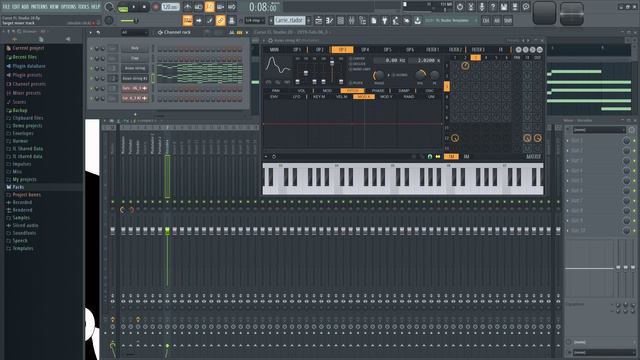
Task: Click the selected green mixer track fader
Action: click(x=167, y=231)
